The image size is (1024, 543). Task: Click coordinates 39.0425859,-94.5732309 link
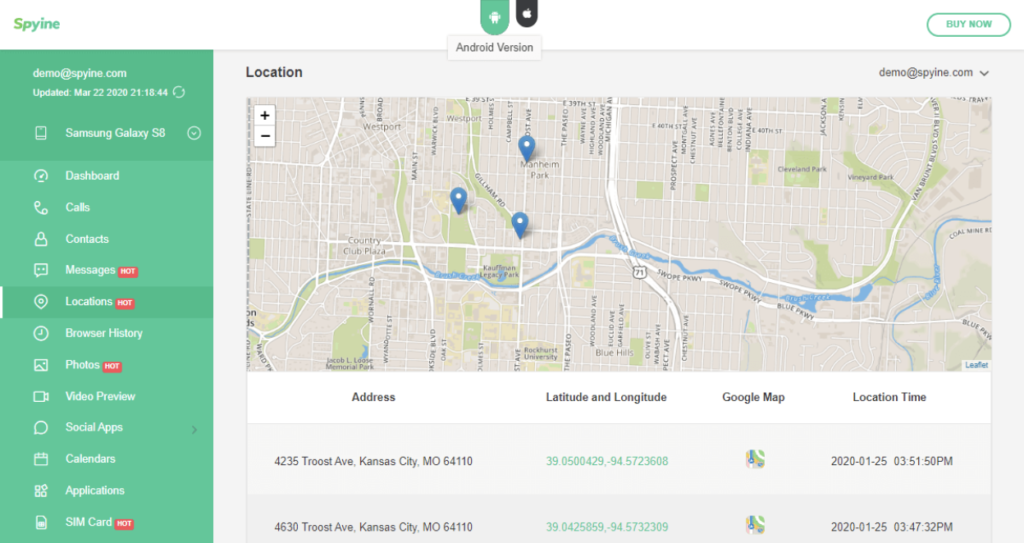(x=607, y=527)
